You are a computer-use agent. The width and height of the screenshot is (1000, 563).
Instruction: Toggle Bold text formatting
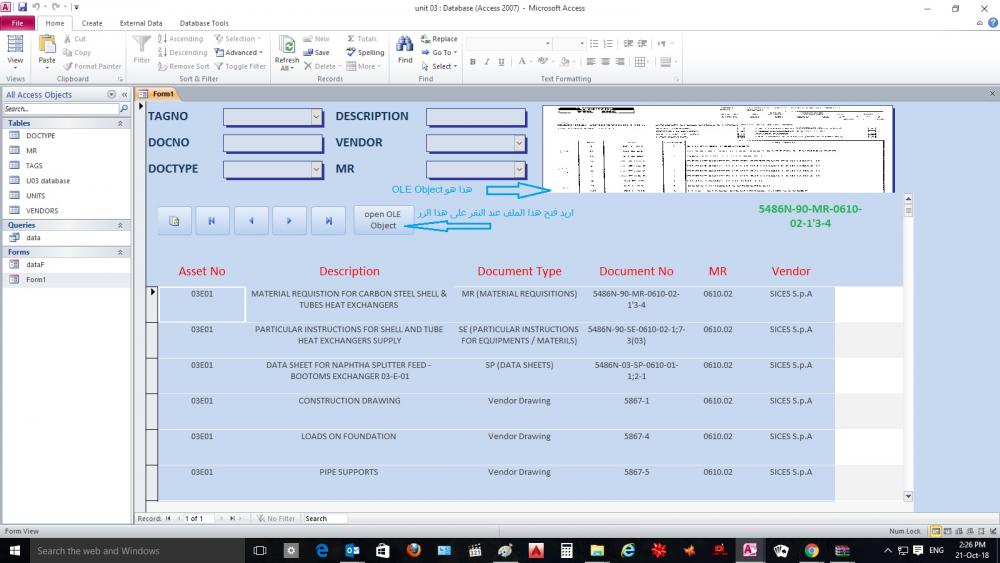[473, 62]
